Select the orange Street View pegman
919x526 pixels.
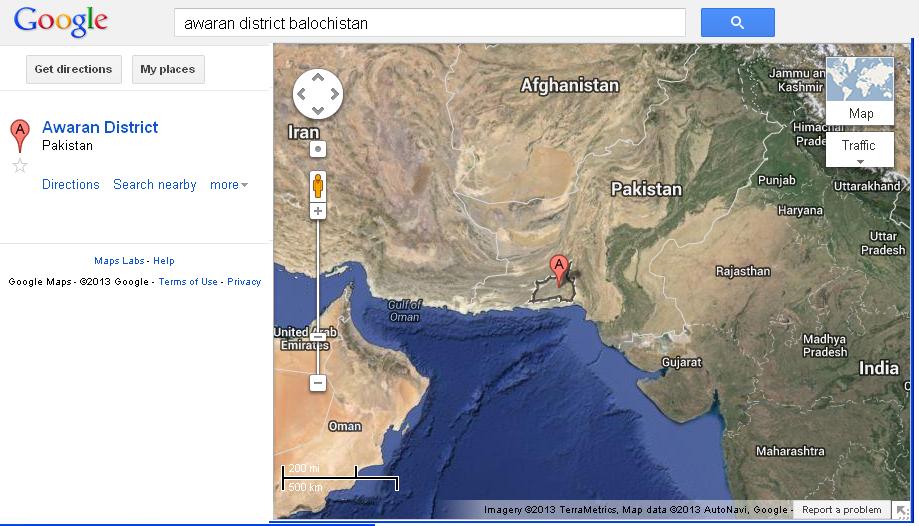coord(318,186)
